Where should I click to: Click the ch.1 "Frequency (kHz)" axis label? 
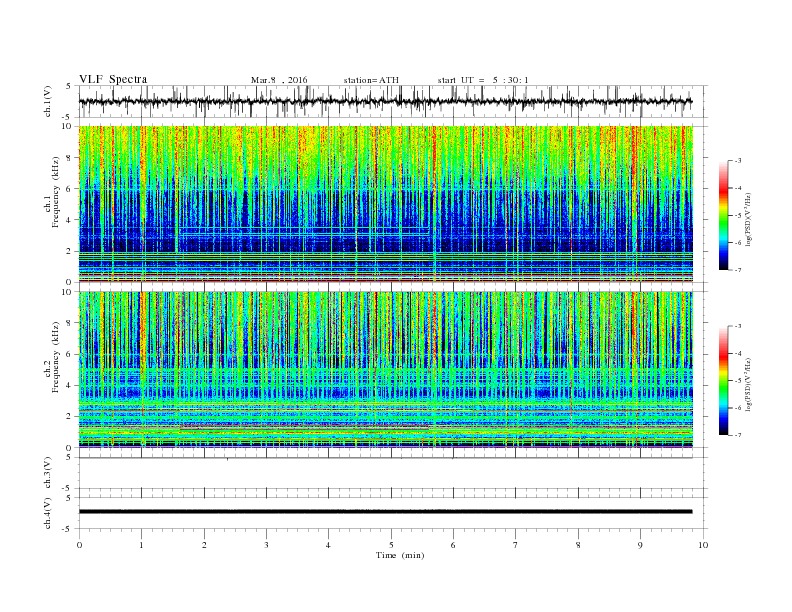[55, 192]
